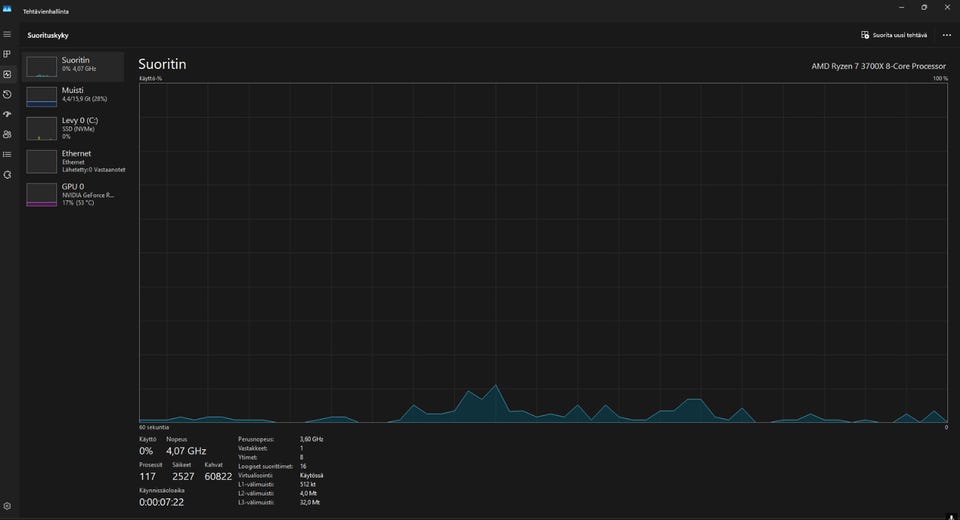Click the '60 sekuntia' time axis label
The width and height of the screenshot is (960, 520).
point(154,428)
